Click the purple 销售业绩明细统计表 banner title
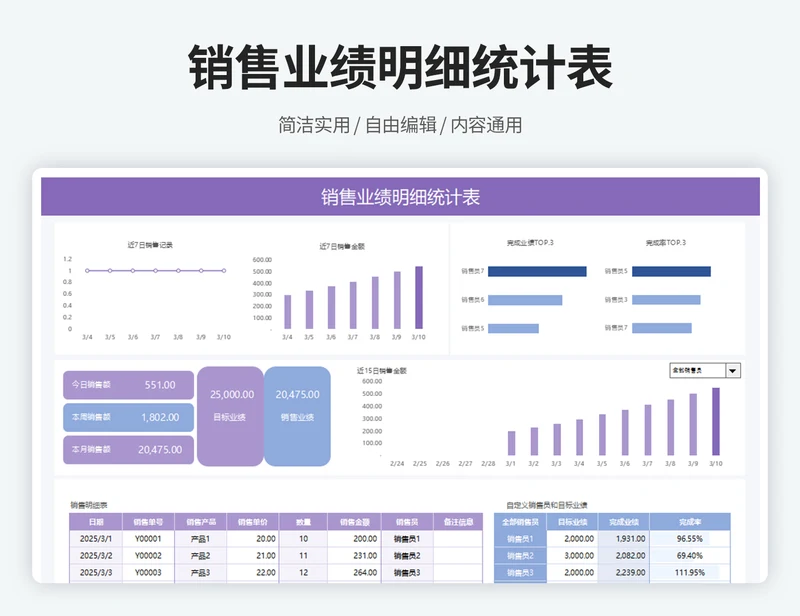Screen dimensions: 800x616 click(x=401, y=197)
